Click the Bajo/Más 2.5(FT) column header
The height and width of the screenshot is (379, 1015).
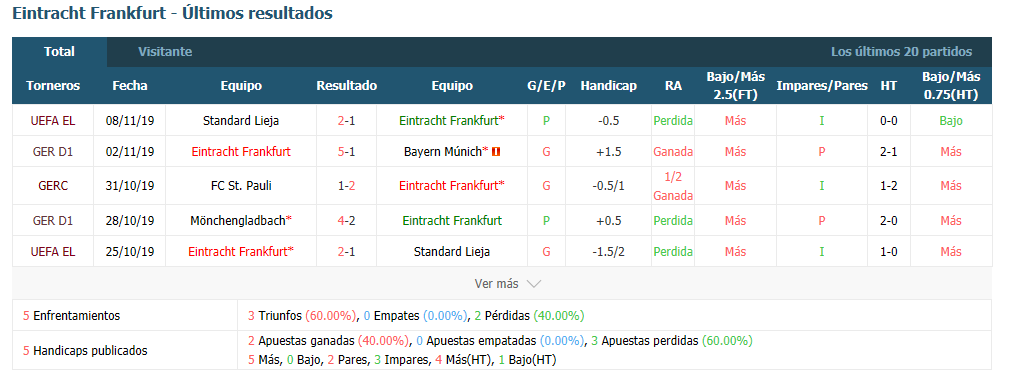(x=735, y=86)
